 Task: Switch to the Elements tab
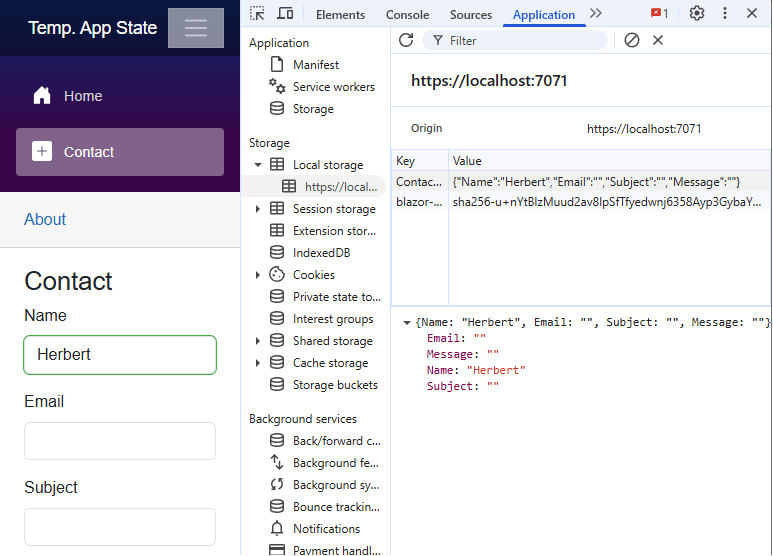[x=340, y=15]
